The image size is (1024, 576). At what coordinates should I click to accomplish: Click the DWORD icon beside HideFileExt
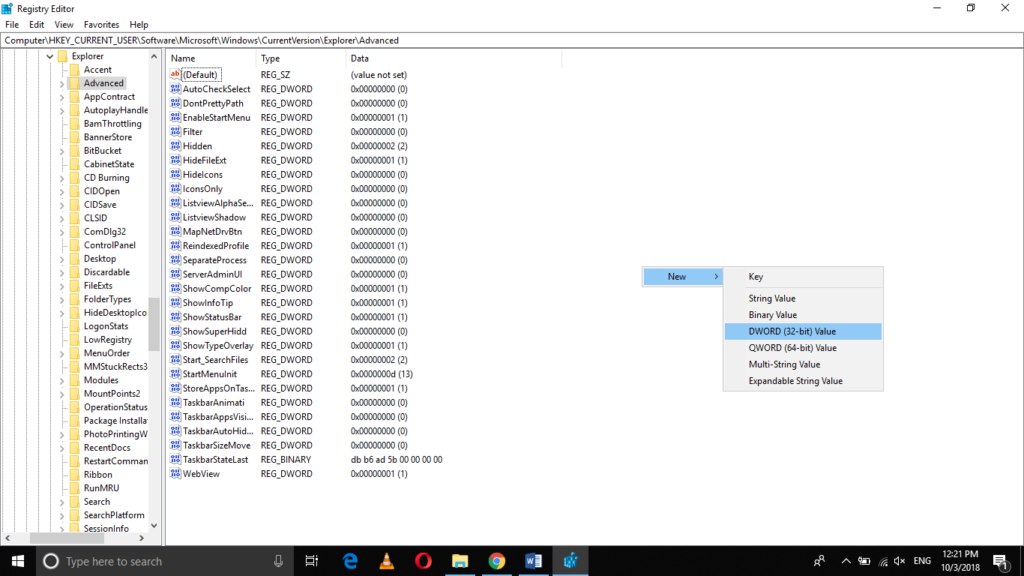(174, 160)
